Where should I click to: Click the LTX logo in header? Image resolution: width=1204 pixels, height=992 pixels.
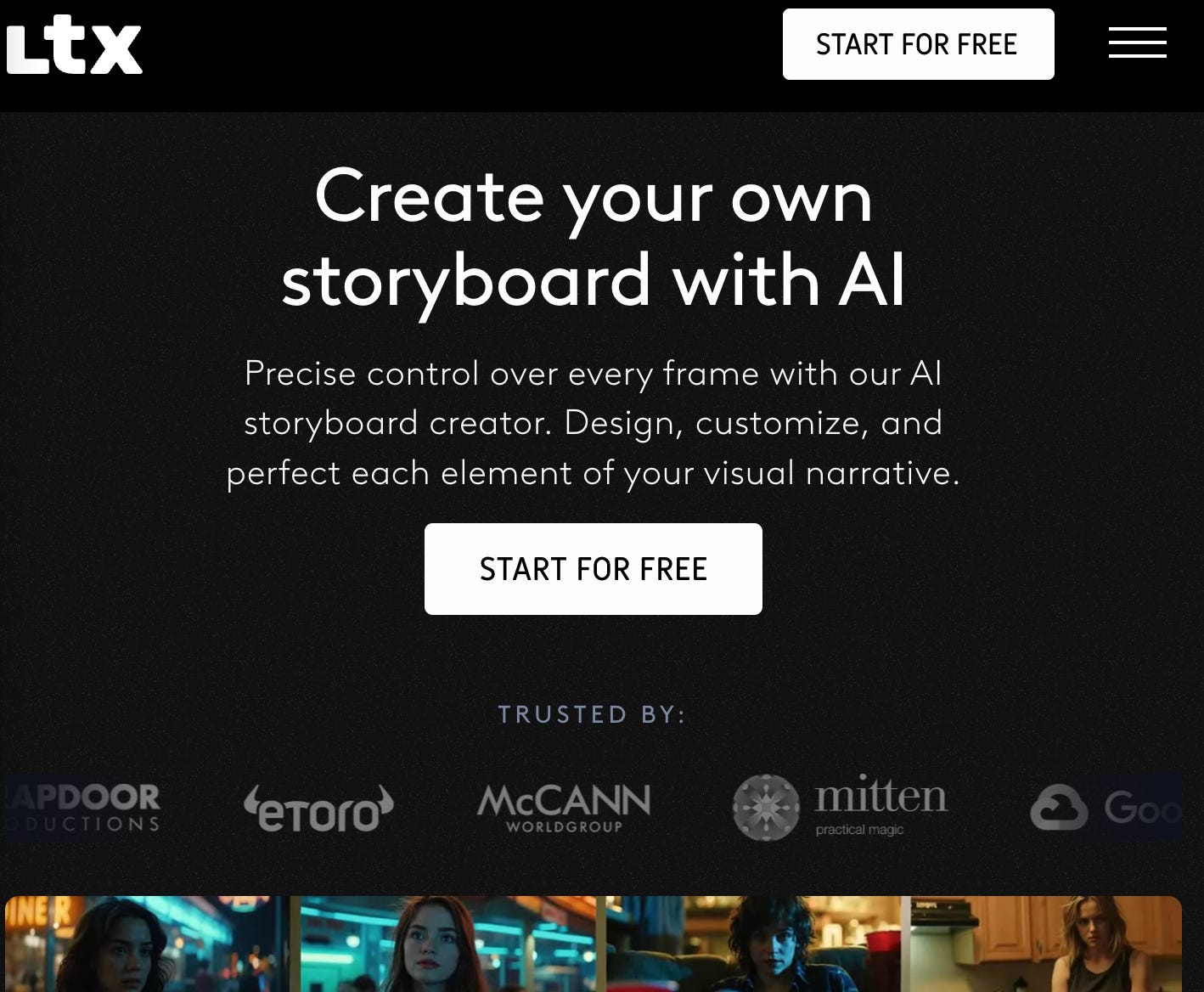[74, 45]
